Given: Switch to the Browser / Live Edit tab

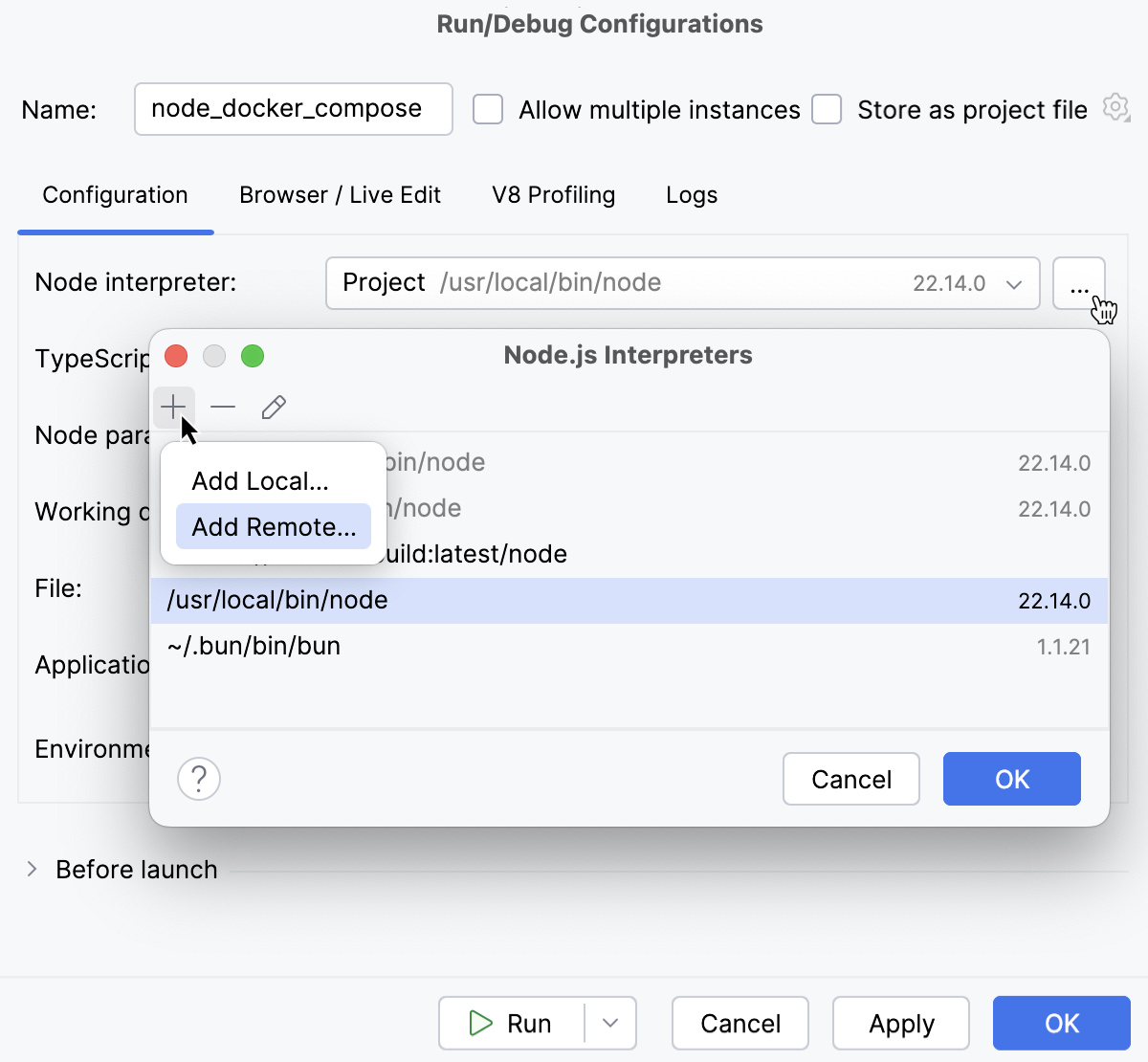Looking at the screenshot, I should tap(340, 194).
